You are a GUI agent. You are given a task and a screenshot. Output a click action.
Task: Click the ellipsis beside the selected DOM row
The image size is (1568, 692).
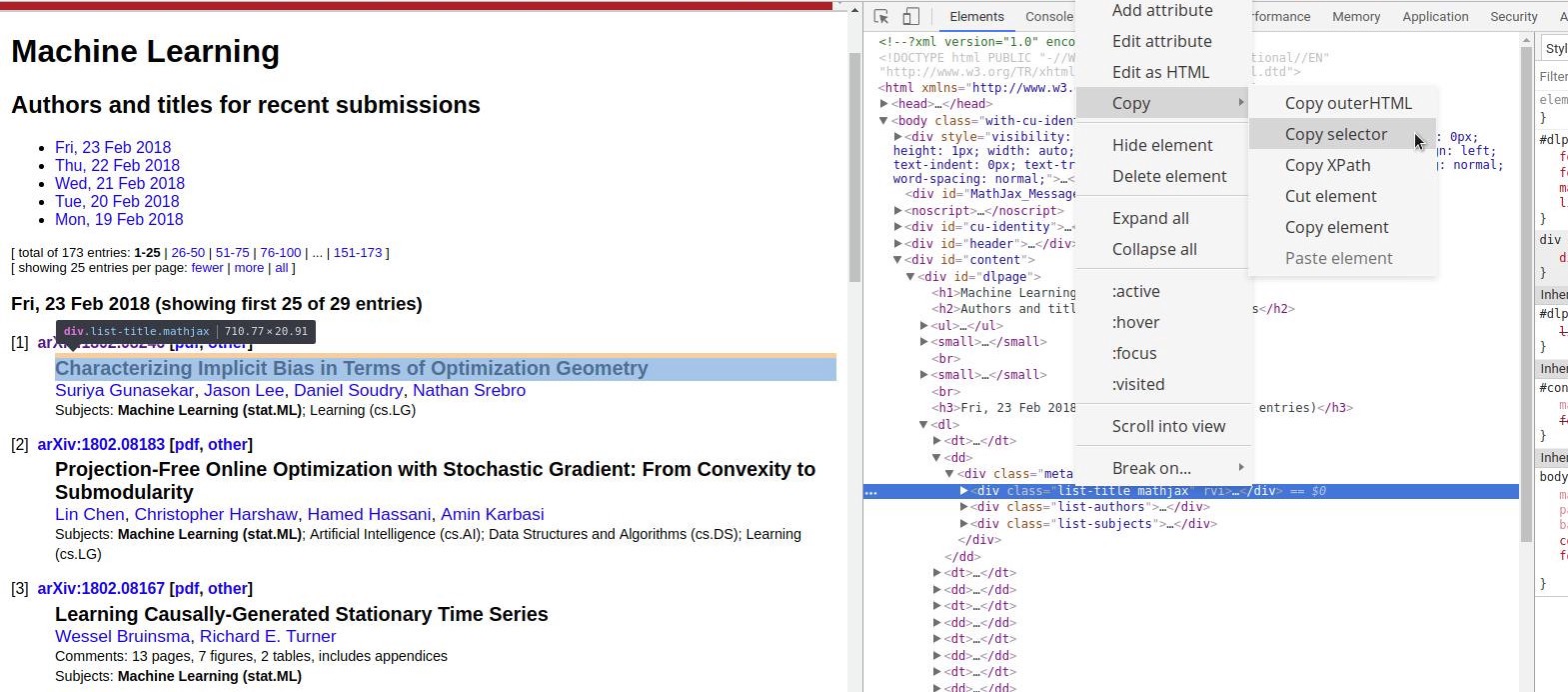pos(871,491)
